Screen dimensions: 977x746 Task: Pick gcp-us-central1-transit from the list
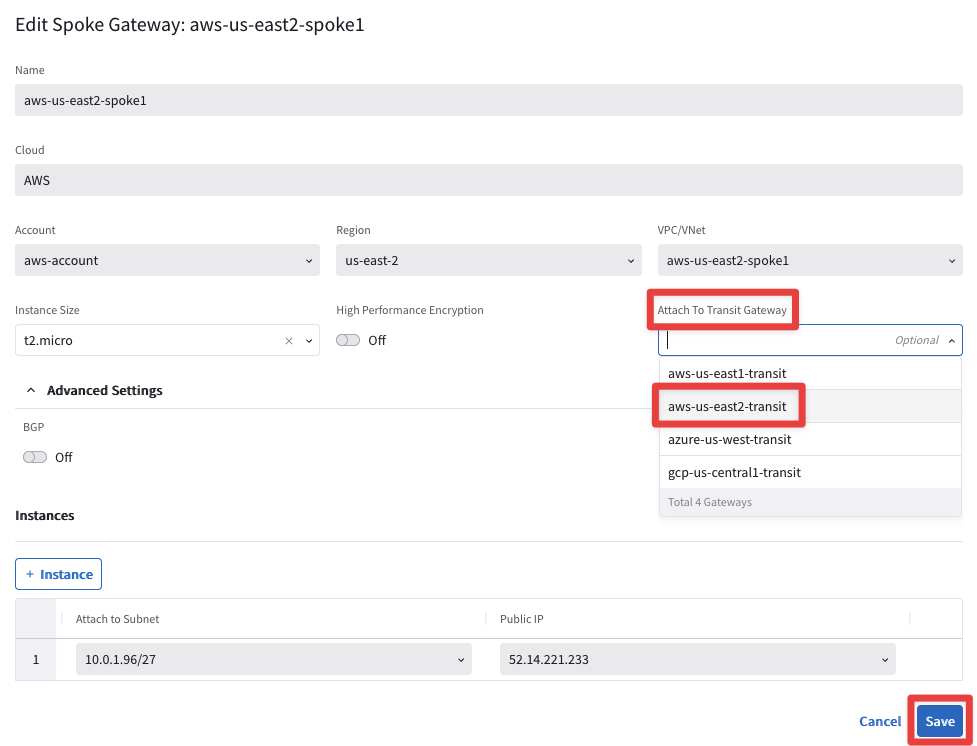pyautogui.click(x=734, y=473)
